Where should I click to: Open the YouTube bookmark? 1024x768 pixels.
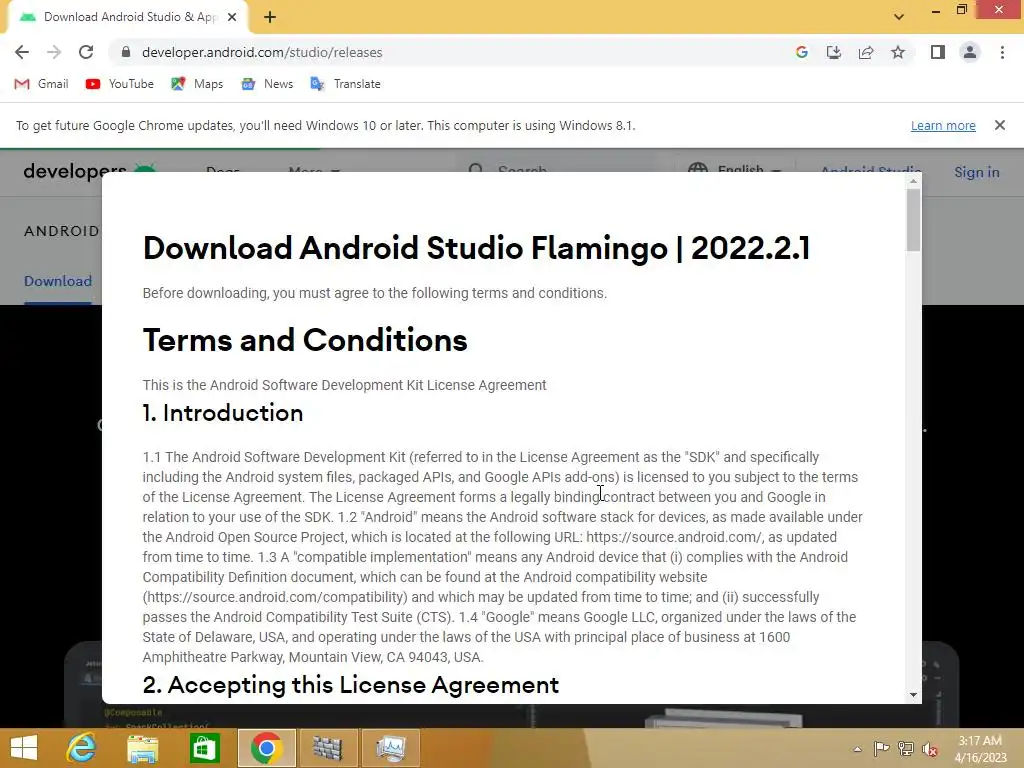(120, 84)
